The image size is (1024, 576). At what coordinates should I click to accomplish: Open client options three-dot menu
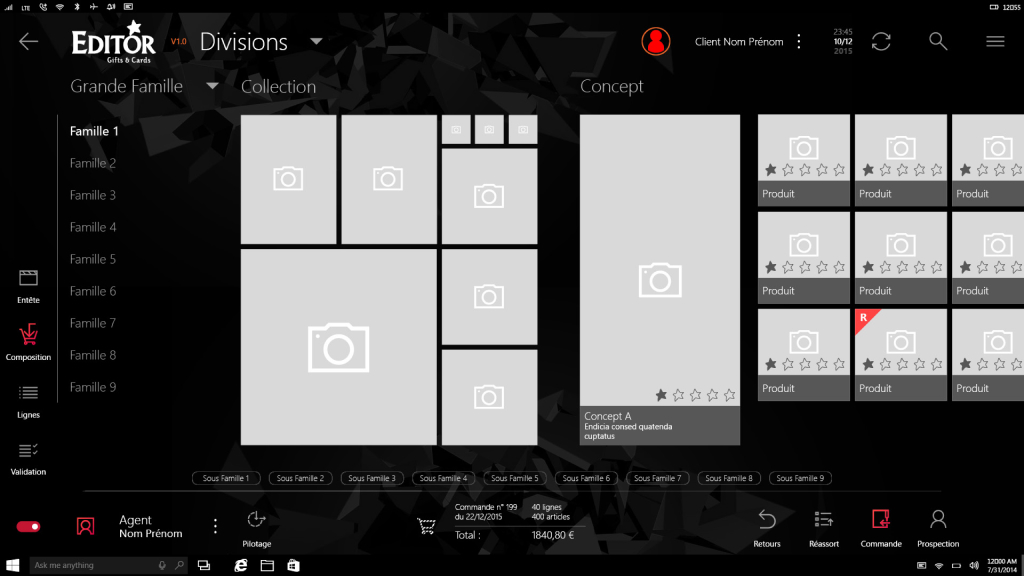pyautogui.click(x=798, y=41)
